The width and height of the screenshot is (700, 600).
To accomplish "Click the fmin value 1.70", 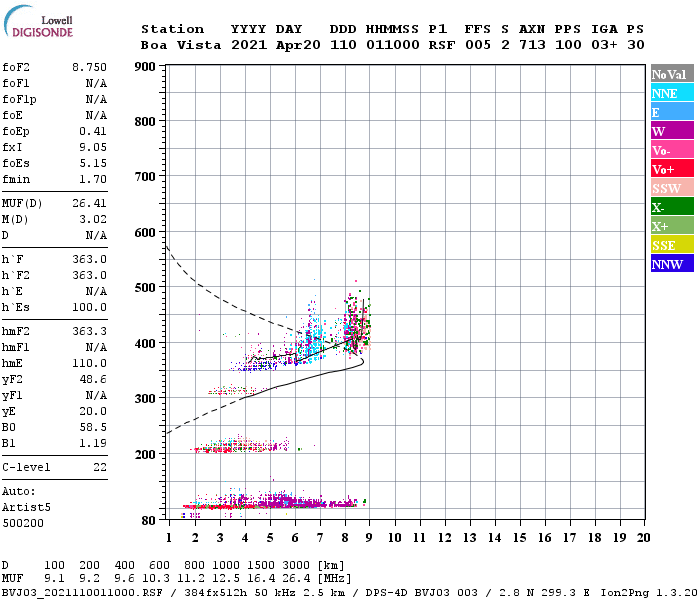I will (93, 179).
